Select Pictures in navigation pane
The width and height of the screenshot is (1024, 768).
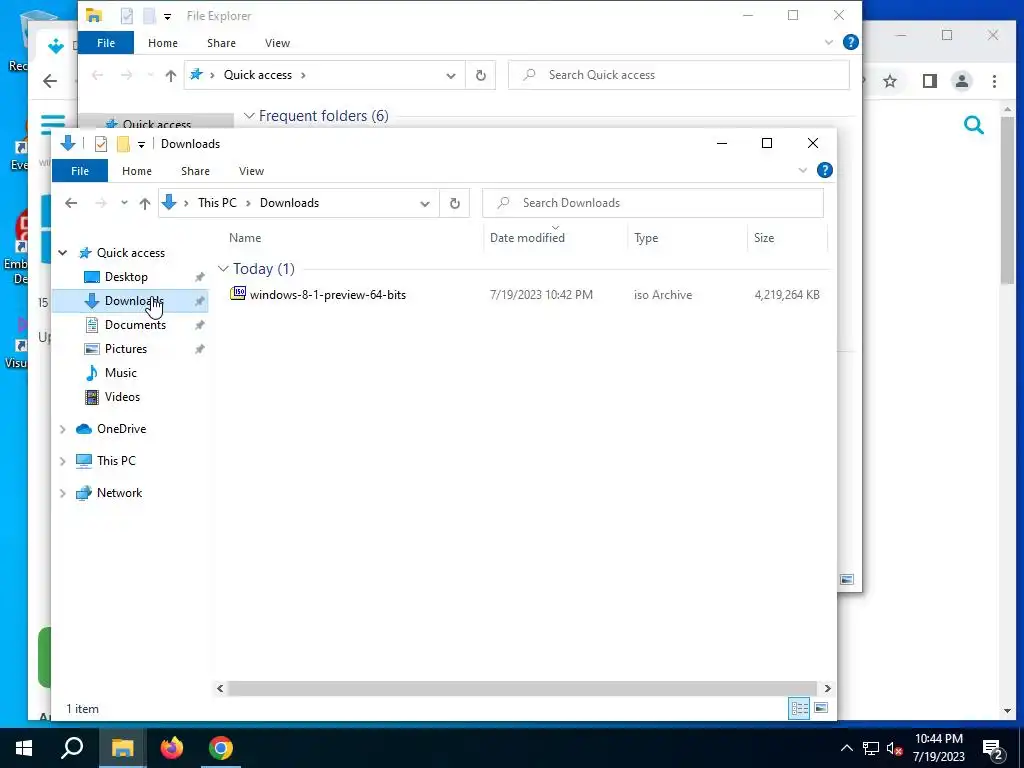pyautogui.click(x=126, y=349)
